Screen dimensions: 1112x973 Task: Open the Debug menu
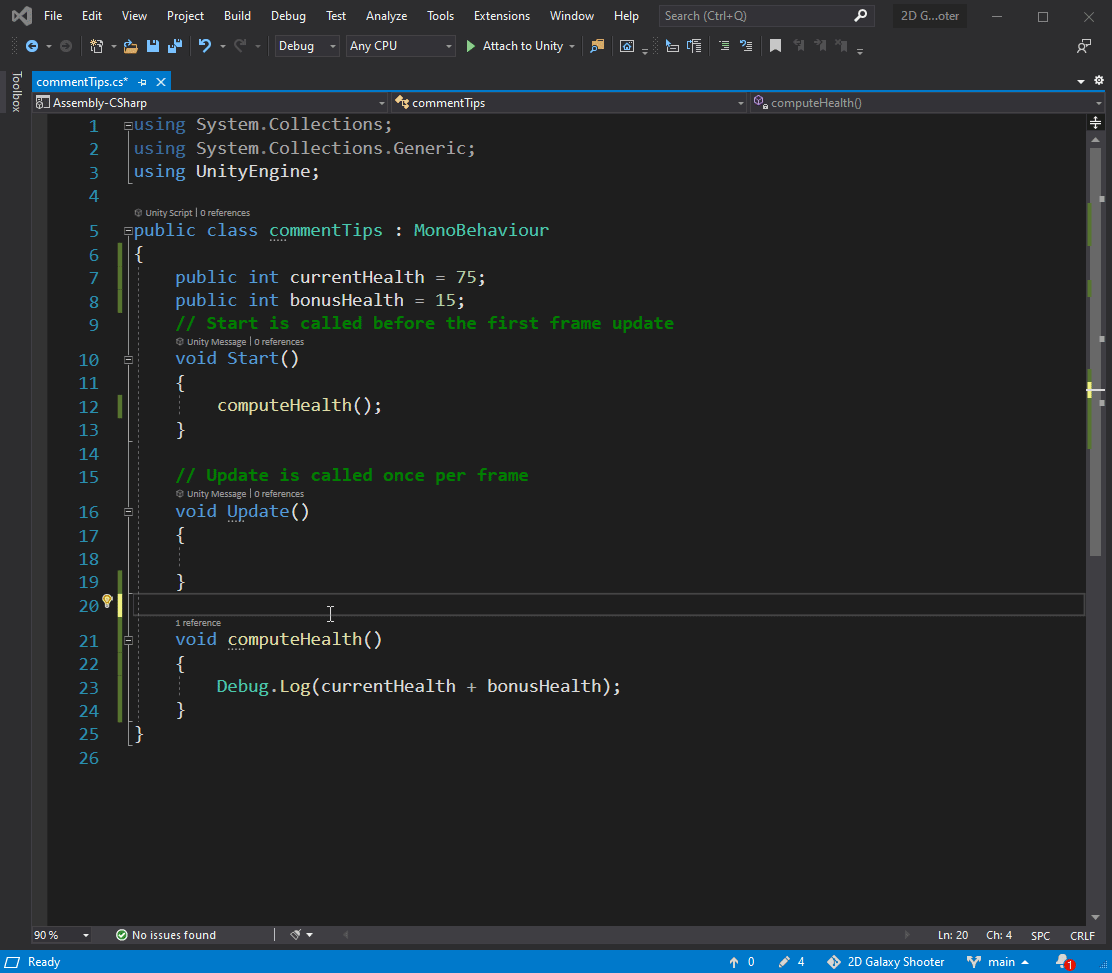click(x=288, y=15)
